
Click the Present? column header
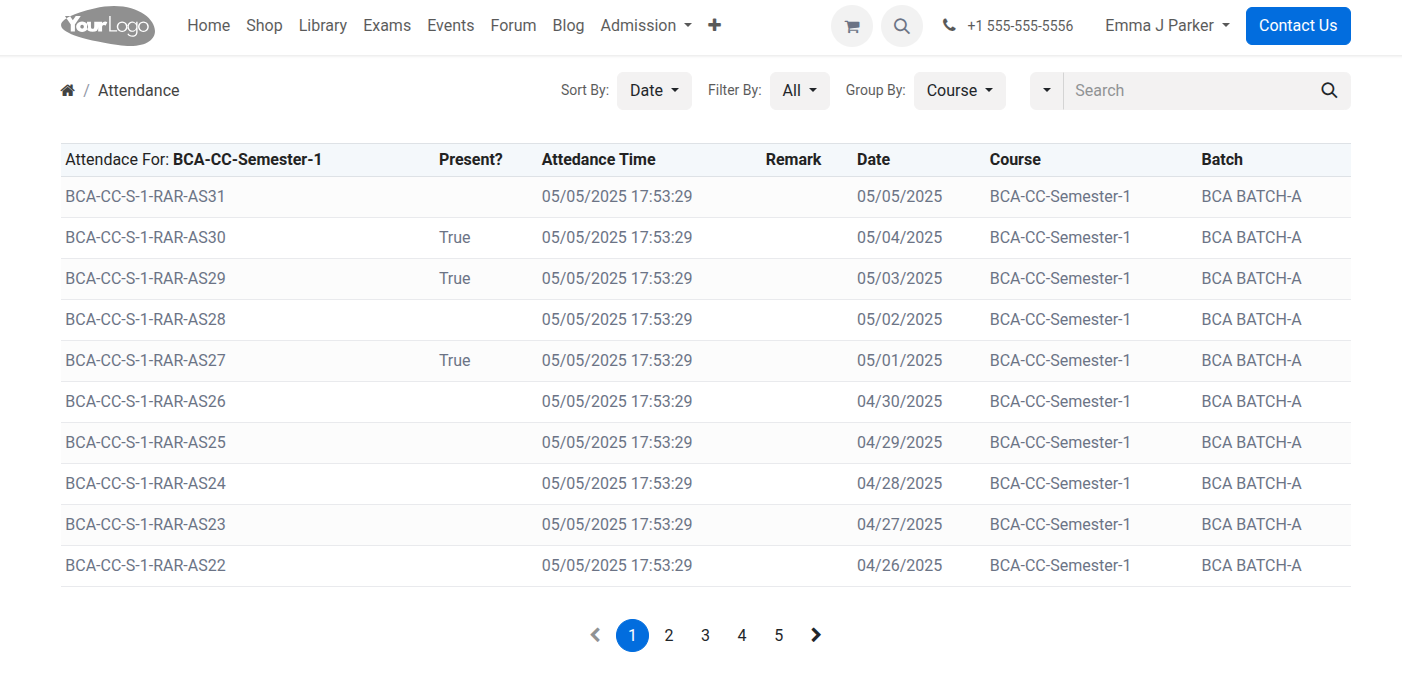point(471,160)
